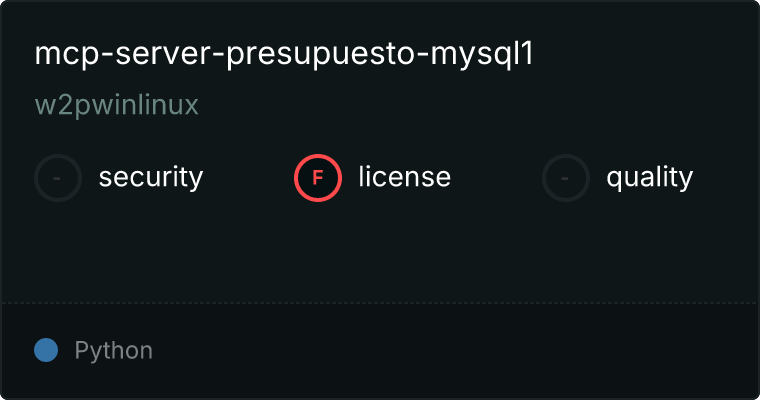760x400 pixels.
Task: Click the 'mcp-server' start of the title
Action: 123,54
